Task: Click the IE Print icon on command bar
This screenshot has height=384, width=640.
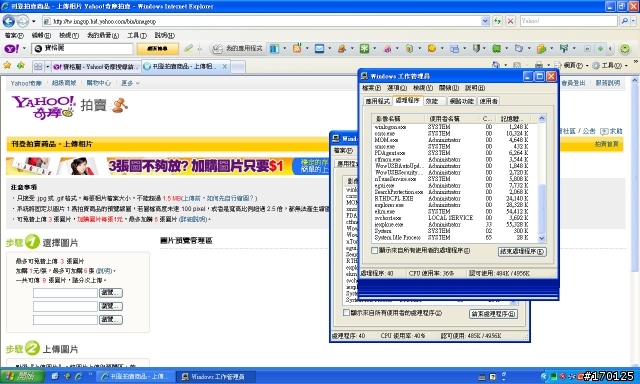Action: 539,65
